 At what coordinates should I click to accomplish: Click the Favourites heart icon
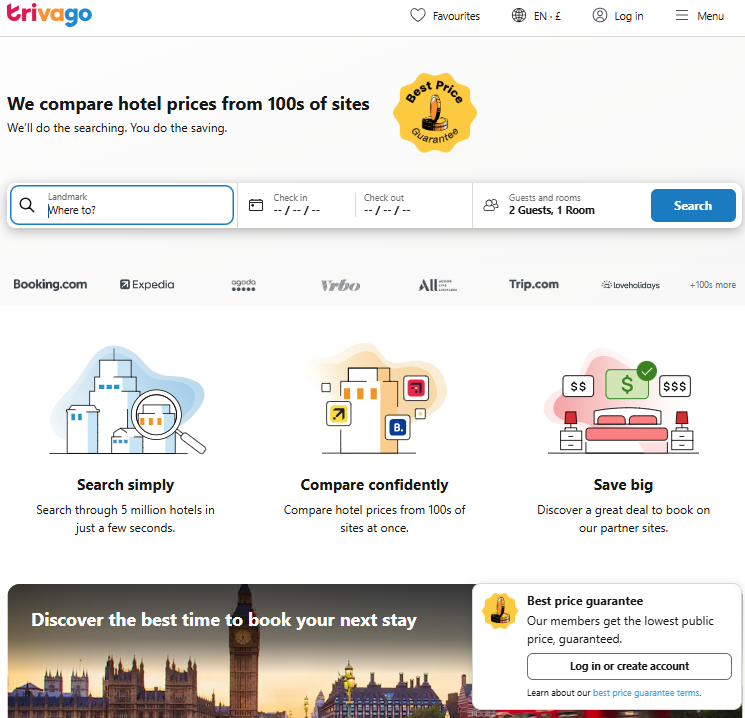(x=418, y=16)
